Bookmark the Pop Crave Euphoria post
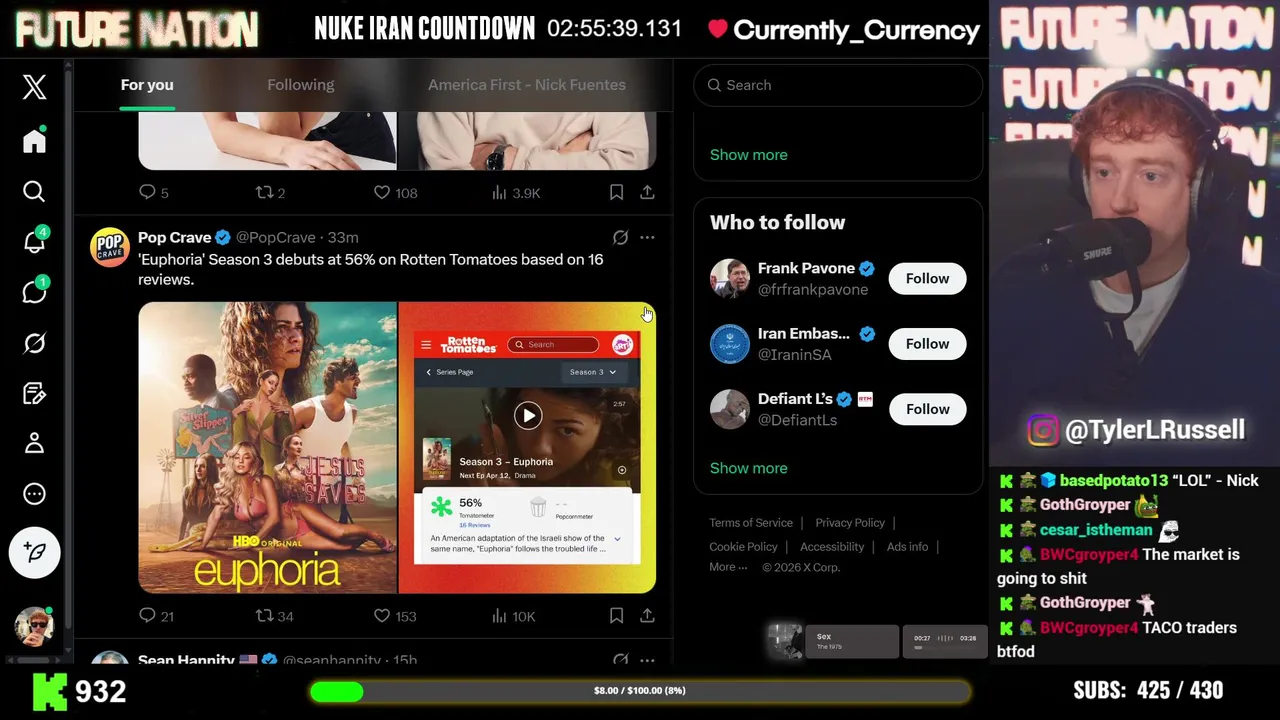This screenshot has width=1280, height=720. [x=616, y=616]
